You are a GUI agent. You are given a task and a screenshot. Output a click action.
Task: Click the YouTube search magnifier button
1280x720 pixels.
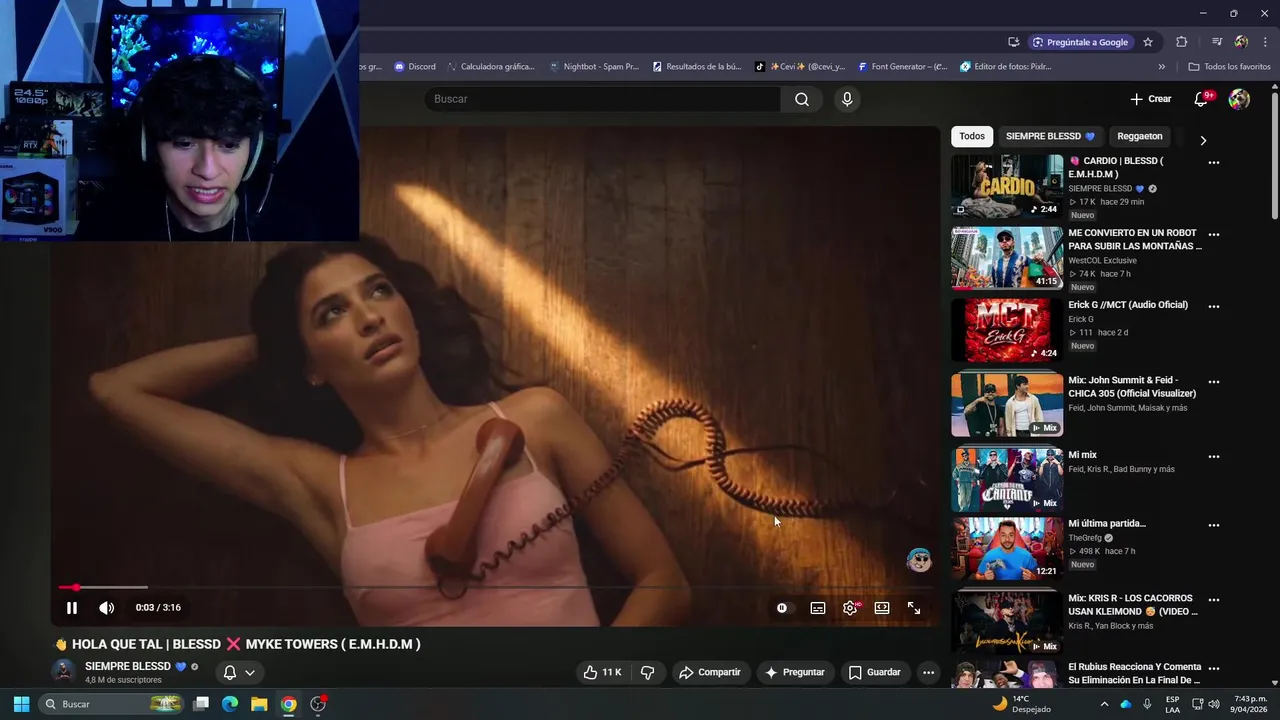(x=802, y=99)
